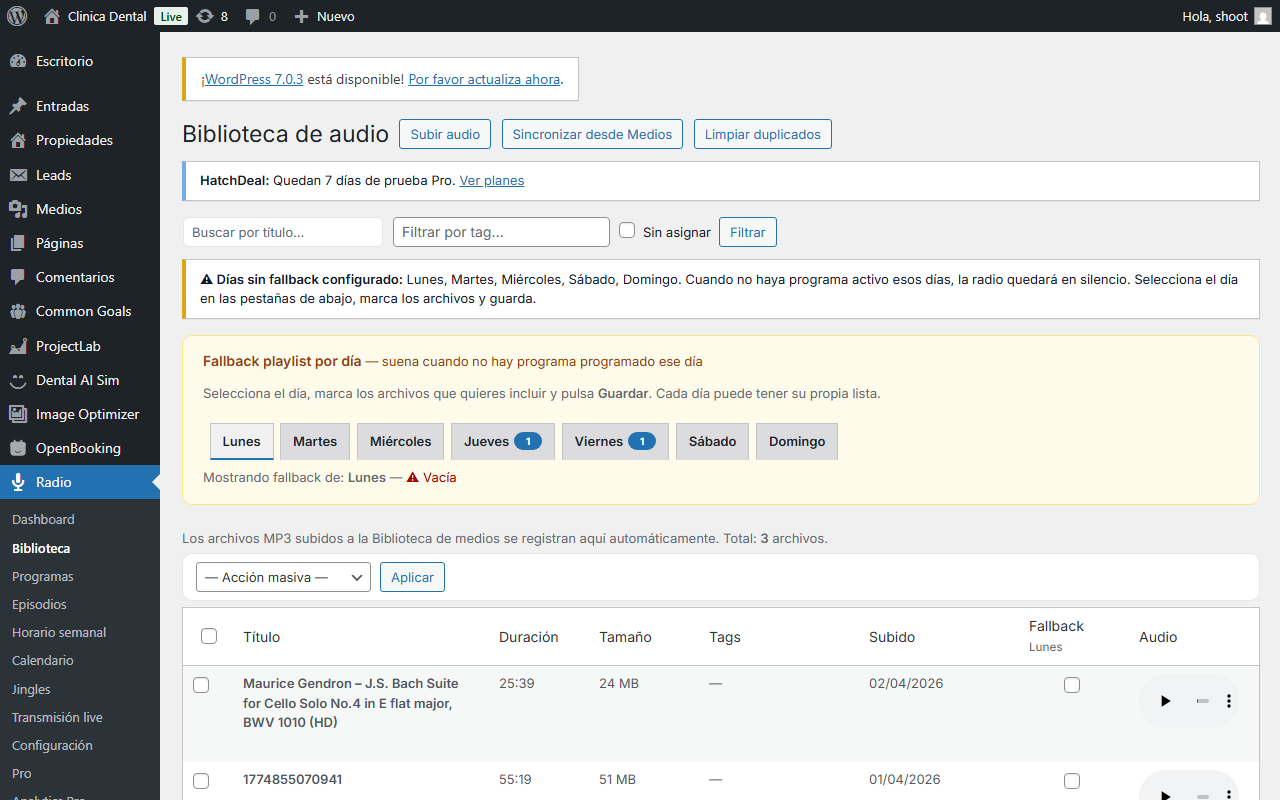Focus the Filtrar por tag field
This screenshot has height=800, width=1280.
click(x=501, y=232)
